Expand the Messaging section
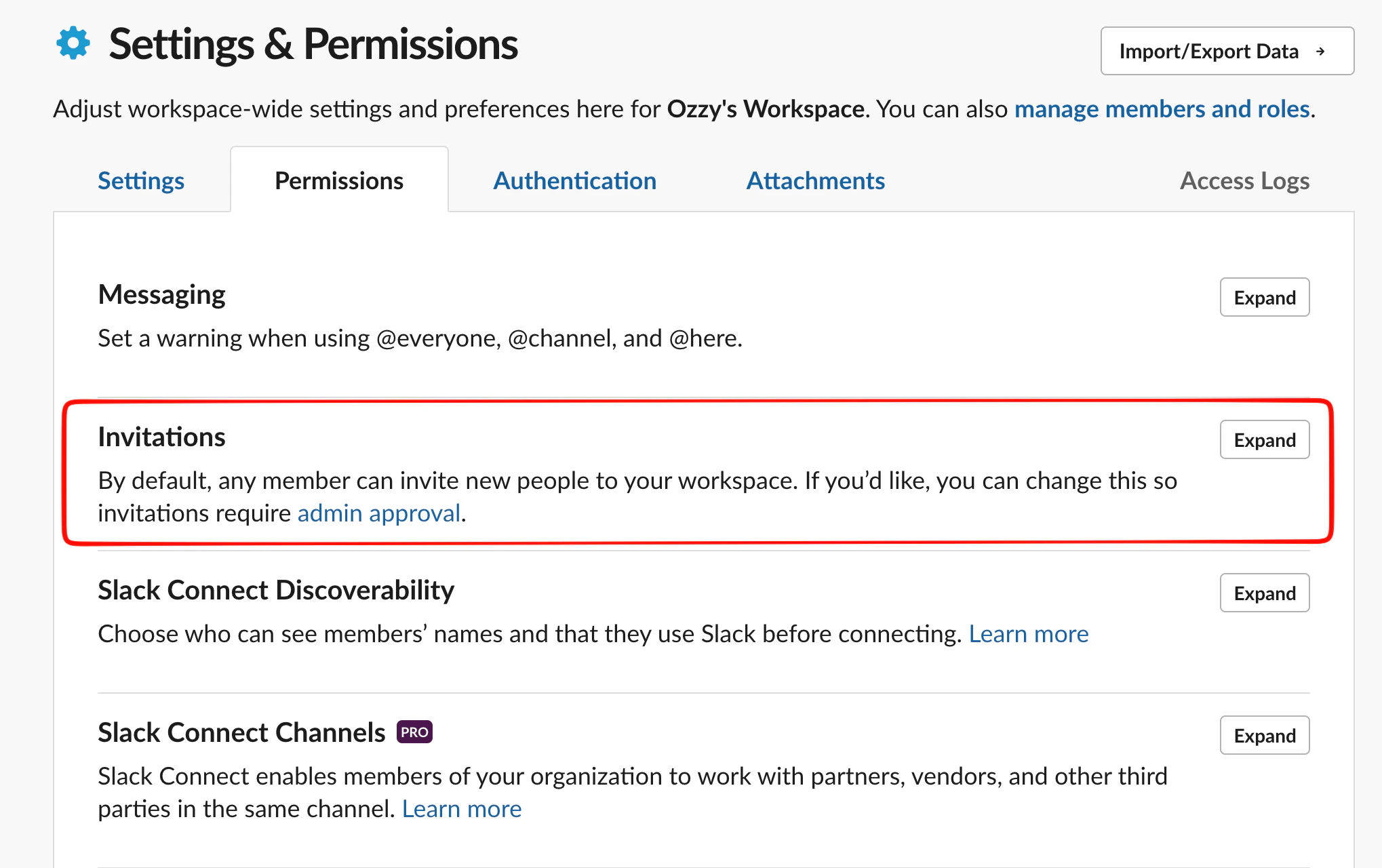The height and width of the screenshot is (868, 1382). (x=1264, y=298)
